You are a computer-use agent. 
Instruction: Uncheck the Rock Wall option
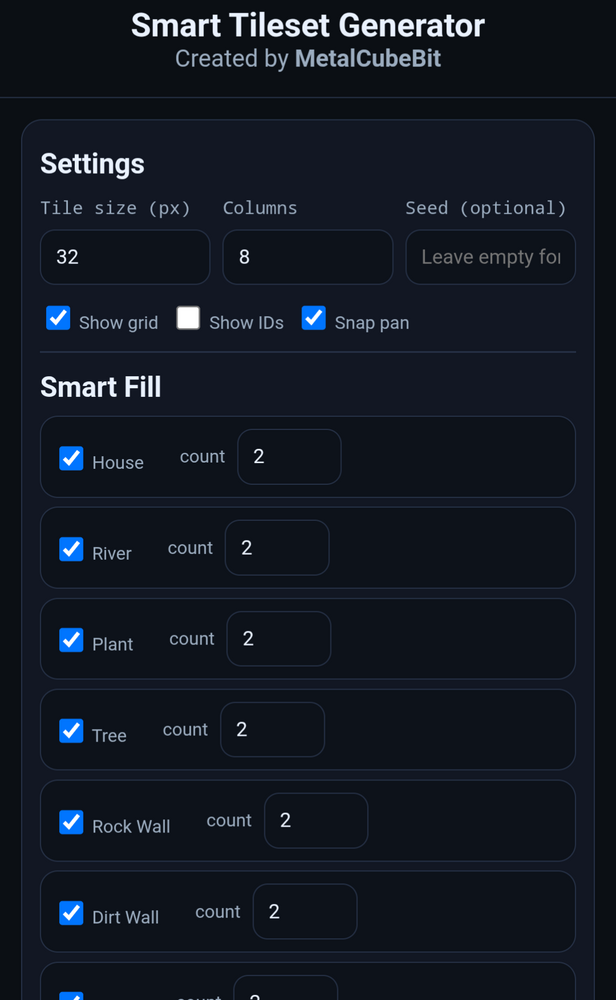pos(70,822)
